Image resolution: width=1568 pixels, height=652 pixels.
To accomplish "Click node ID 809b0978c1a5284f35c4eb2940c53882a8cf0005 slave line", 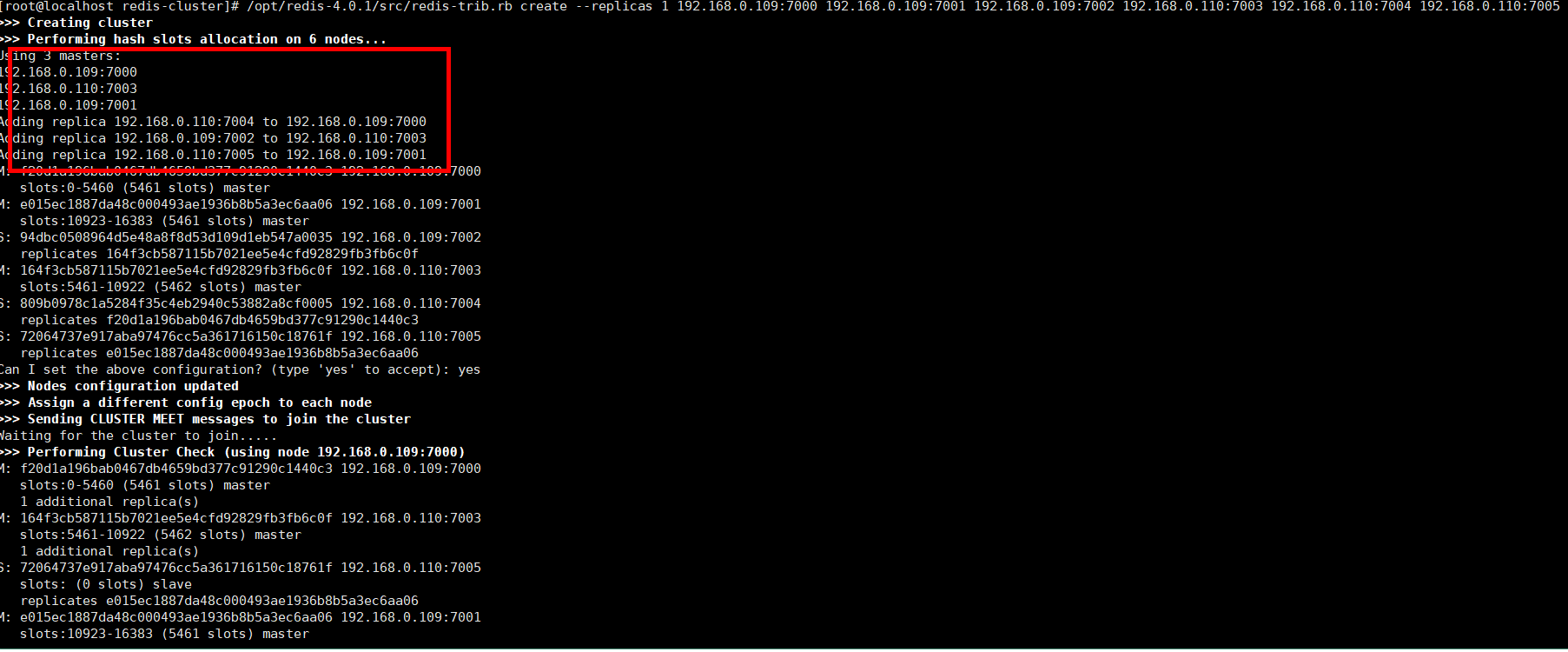I will pos(241,303).
